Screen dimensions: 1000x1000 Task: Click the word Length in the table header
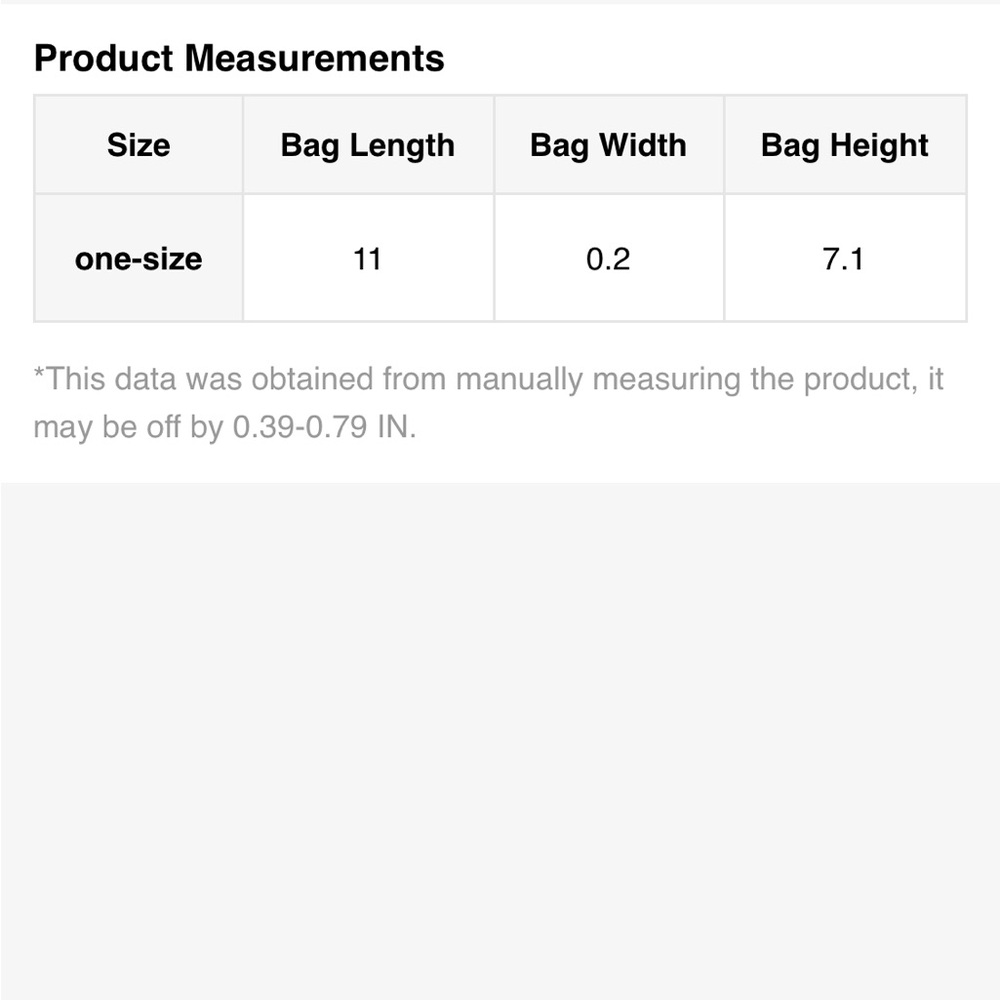pyautogui.click(x=402, y=145)
